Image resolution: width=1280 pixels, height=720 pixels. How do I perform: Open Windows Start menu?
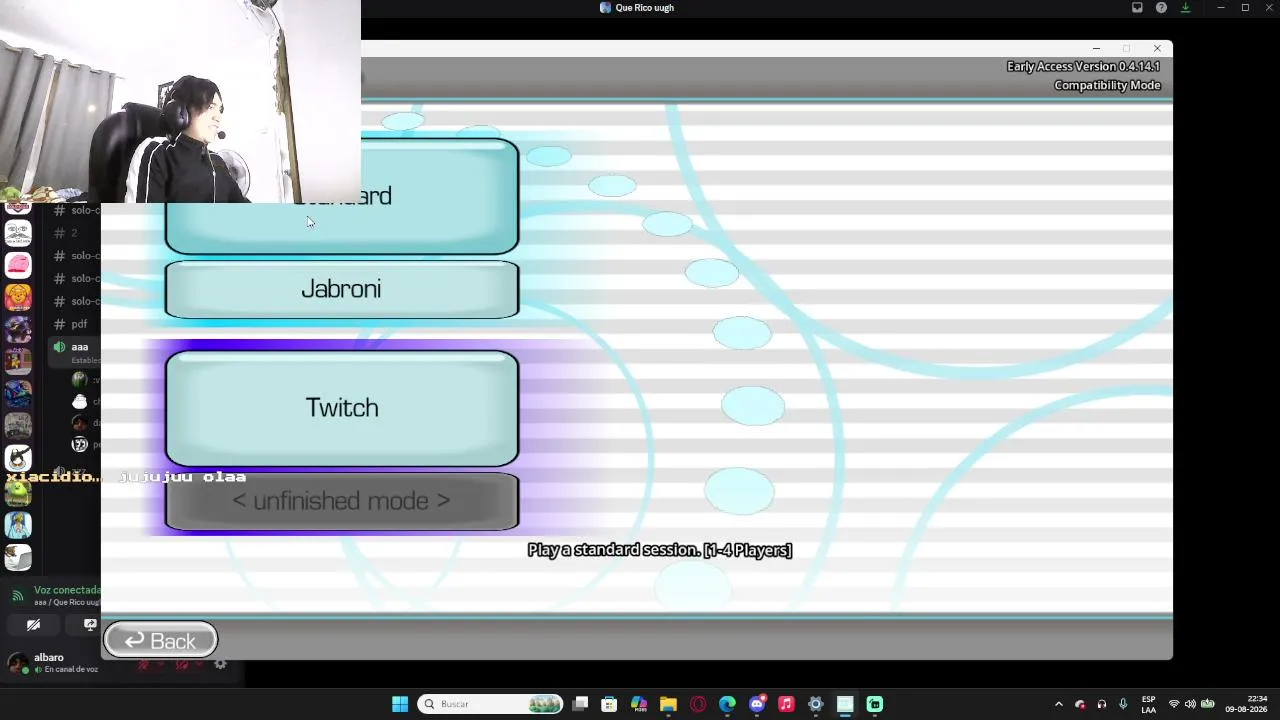(x=400, y=704)
